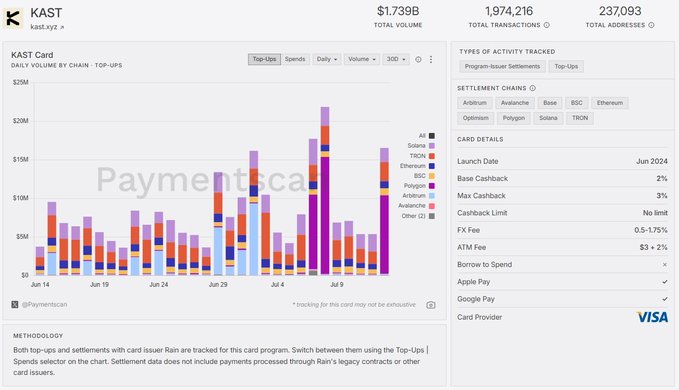Click the 237,093 total addresses value
This screenshot has height=390, width=679.
[620, 11]
